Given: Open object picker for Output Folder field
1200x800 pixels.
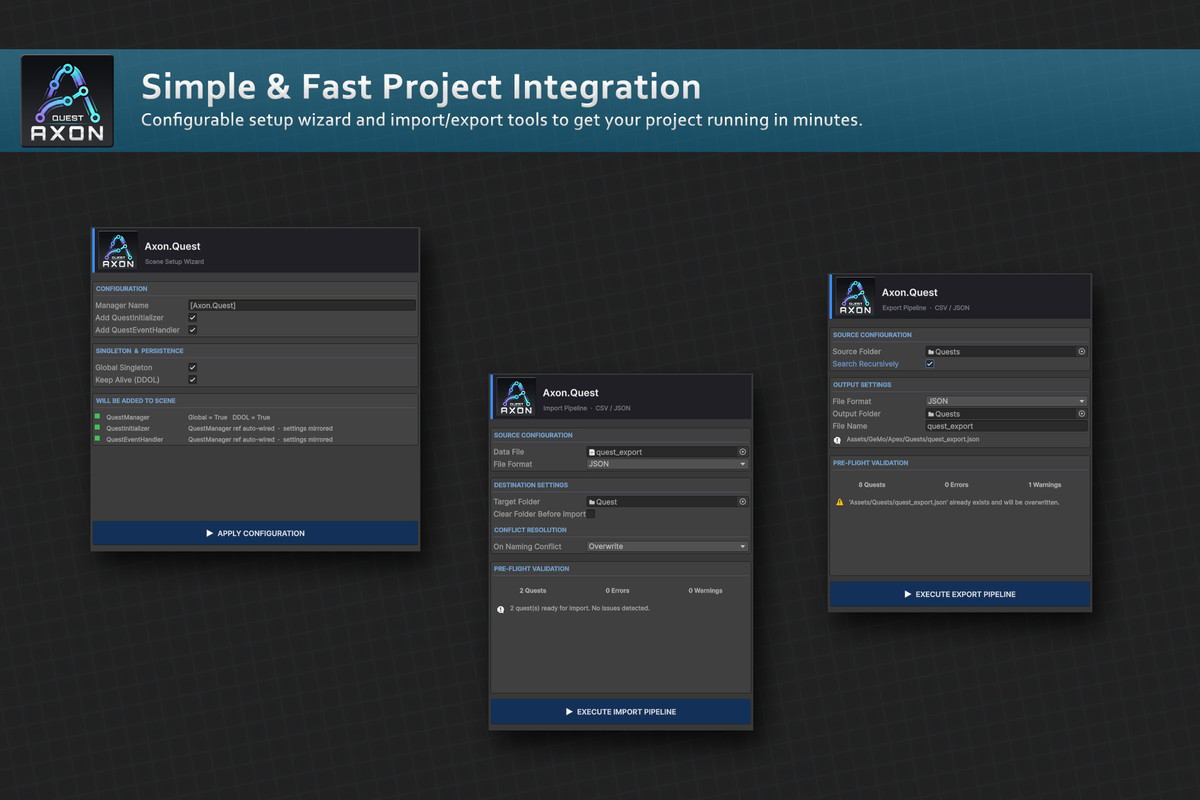Looking at the screenshot, I should (1081, 414).
